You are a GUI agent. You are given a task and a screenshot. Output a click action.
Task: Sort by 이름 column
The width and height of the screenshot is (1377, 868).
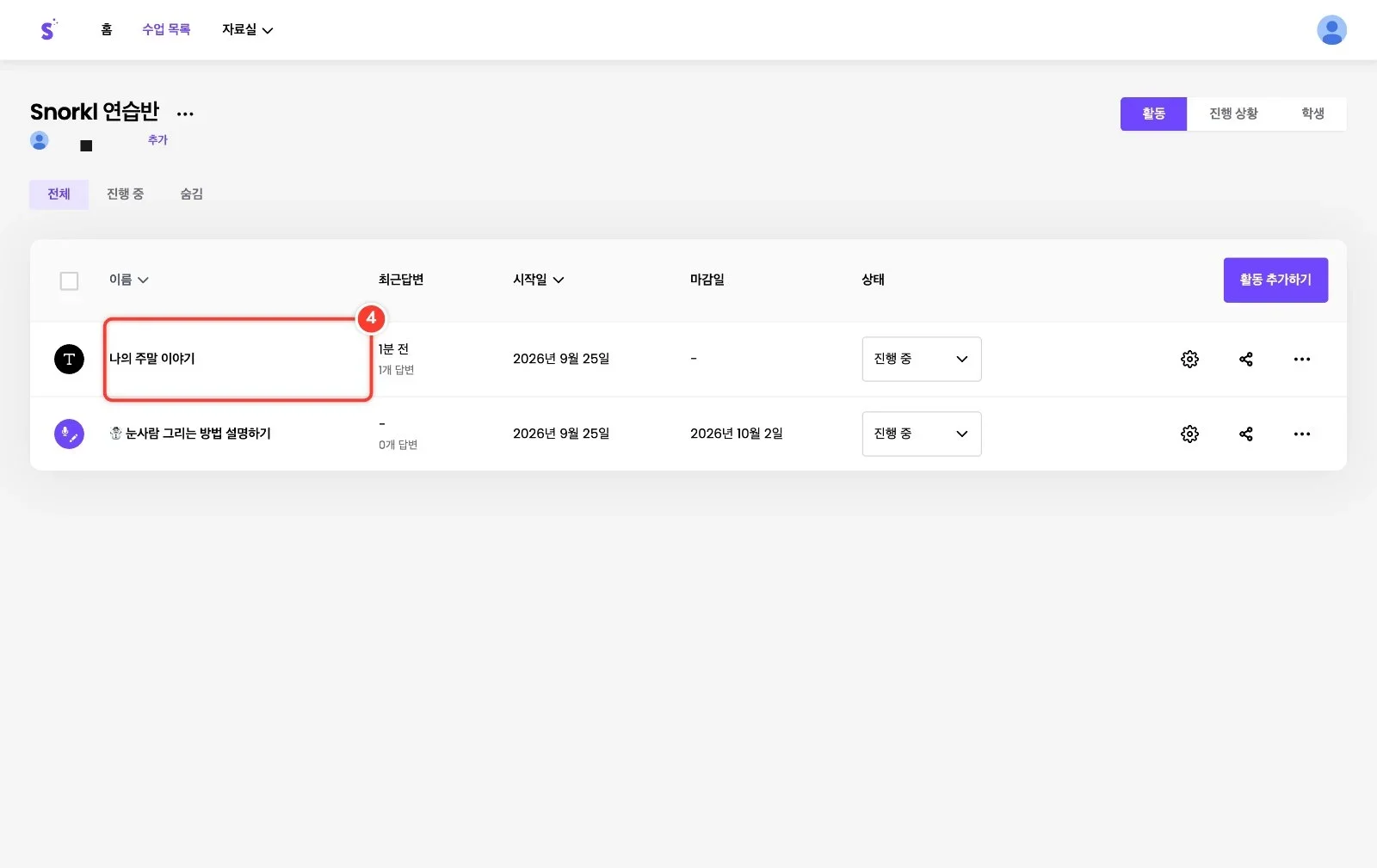coord(128,280)
